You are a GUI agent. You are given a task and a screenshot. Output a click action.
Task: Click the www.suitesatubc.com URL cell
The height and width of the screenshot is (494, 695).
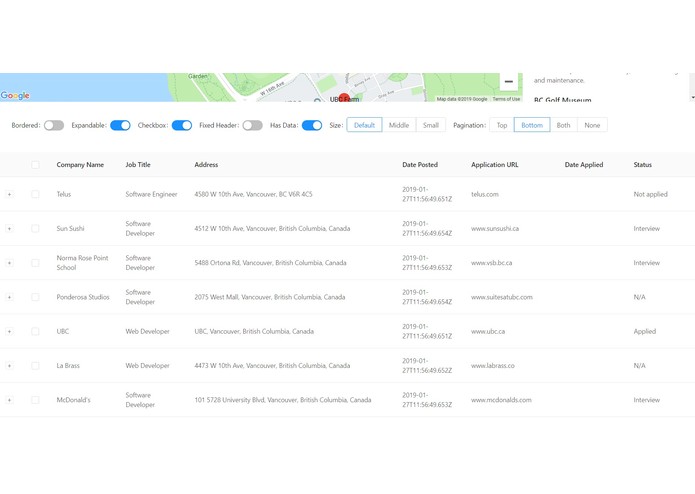point(502,297)
